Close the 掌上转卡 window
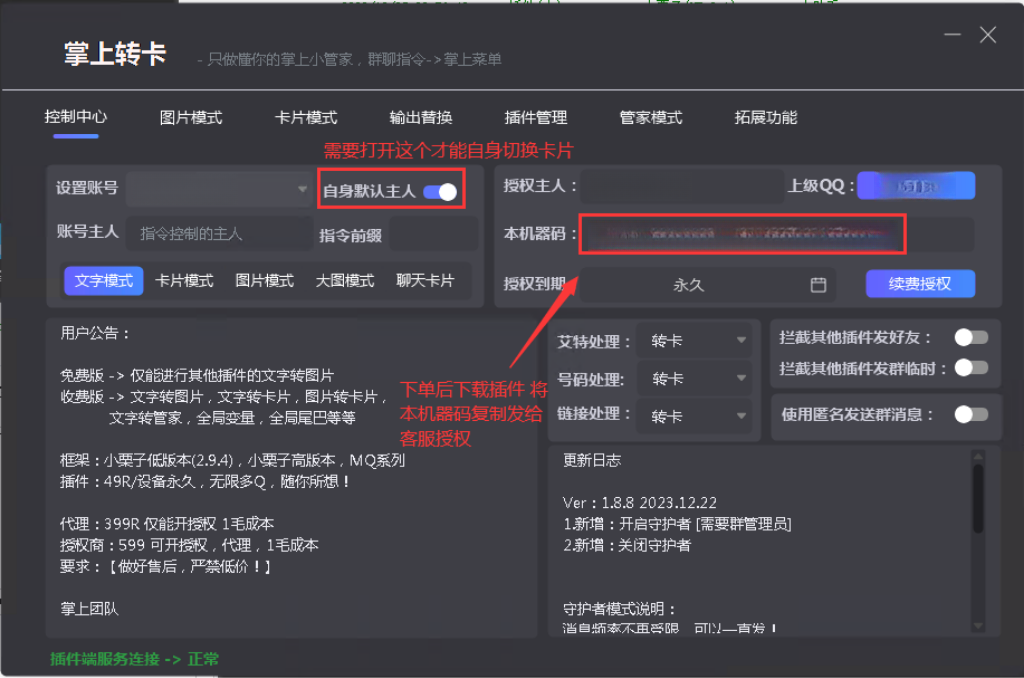This screenshot has height=678, width=1024. click(x=988, y=35)
